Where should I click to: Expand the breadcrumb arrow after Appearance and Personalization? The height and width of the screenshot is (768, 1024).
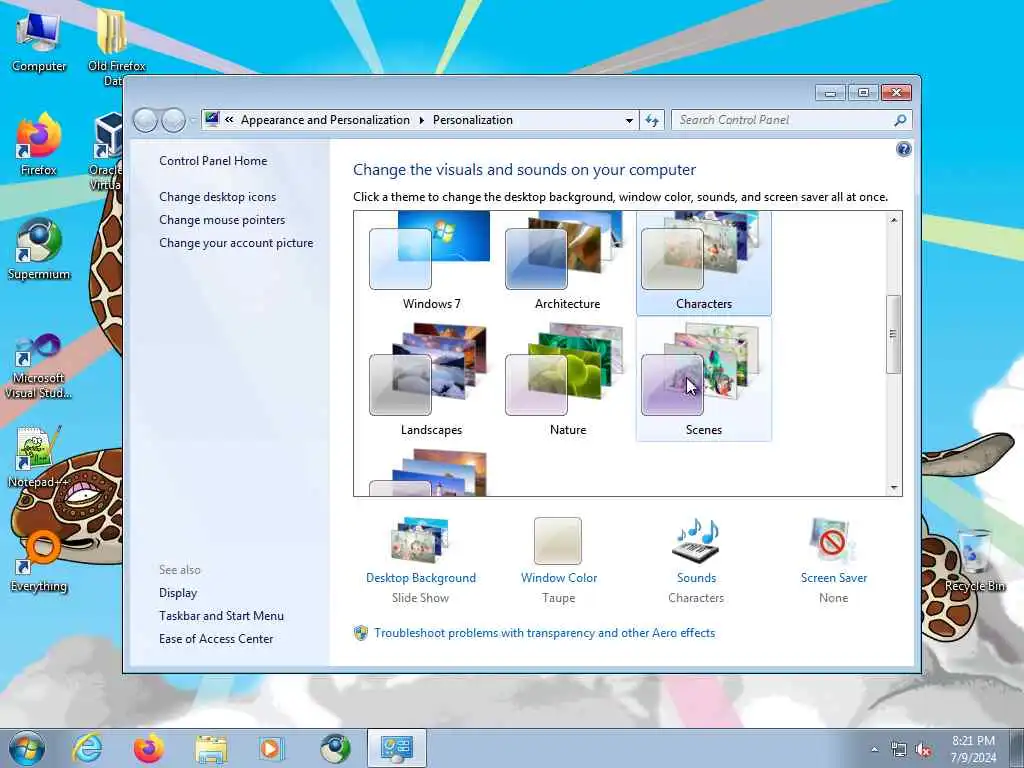point(421,120)
